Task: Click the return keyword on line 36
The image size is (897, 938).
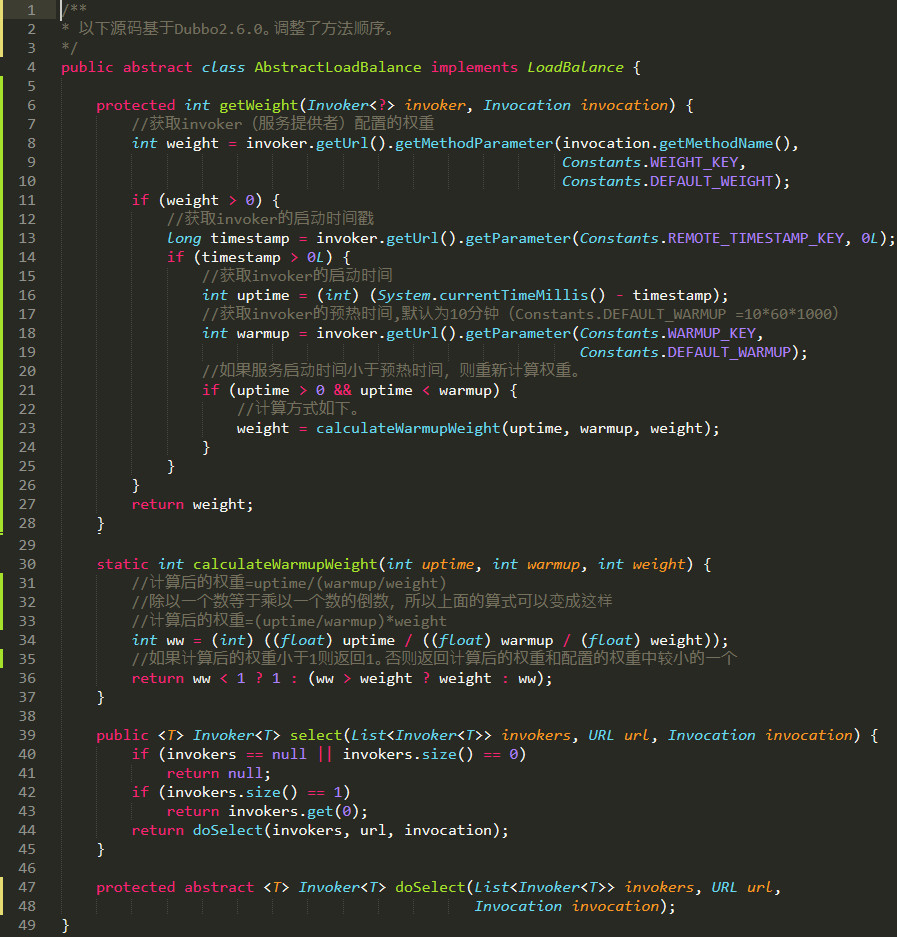Action: (x=158, y=678)
